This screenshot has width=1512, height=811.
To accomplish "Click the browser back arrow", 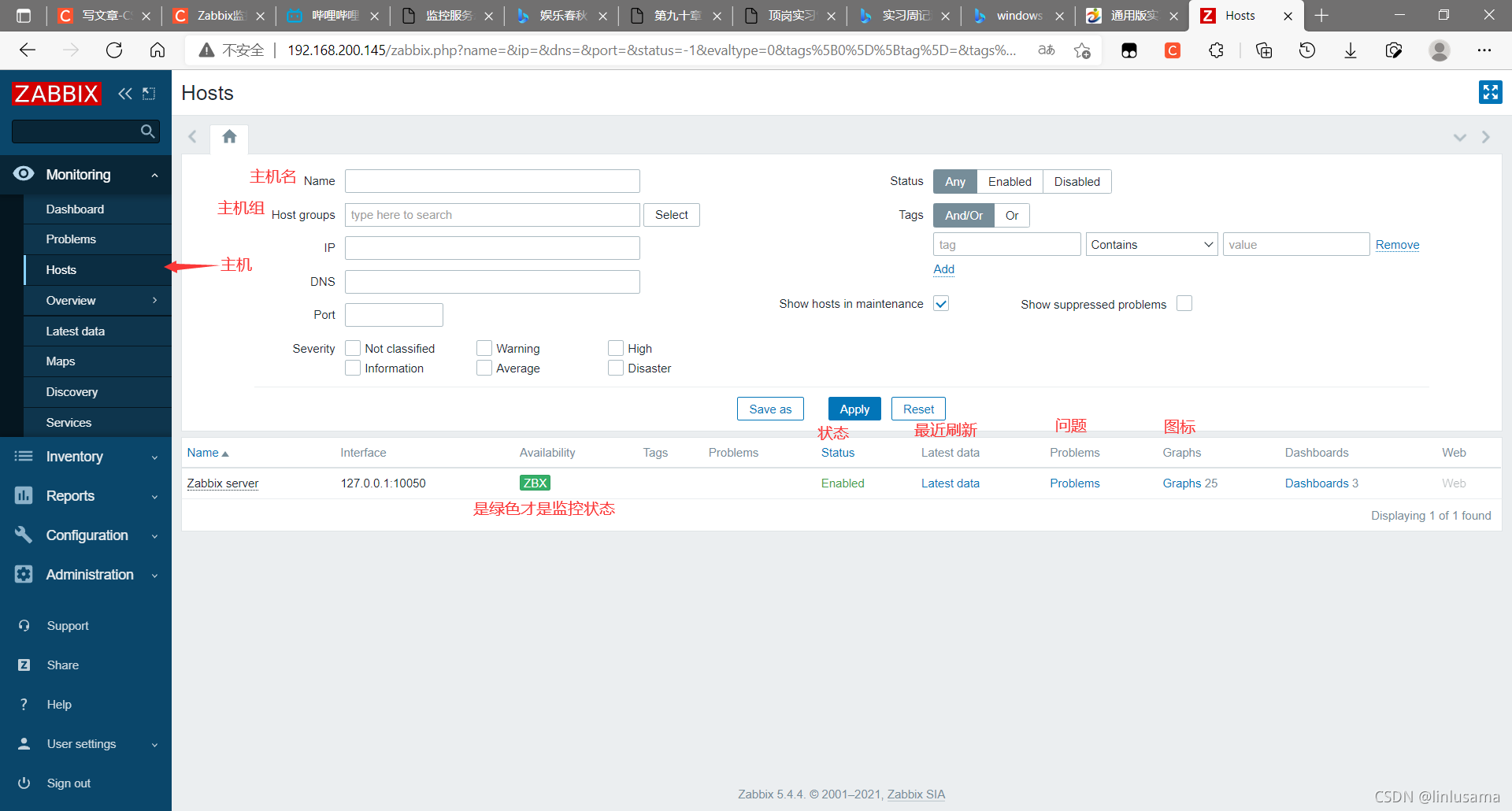I will click(28, 50).
